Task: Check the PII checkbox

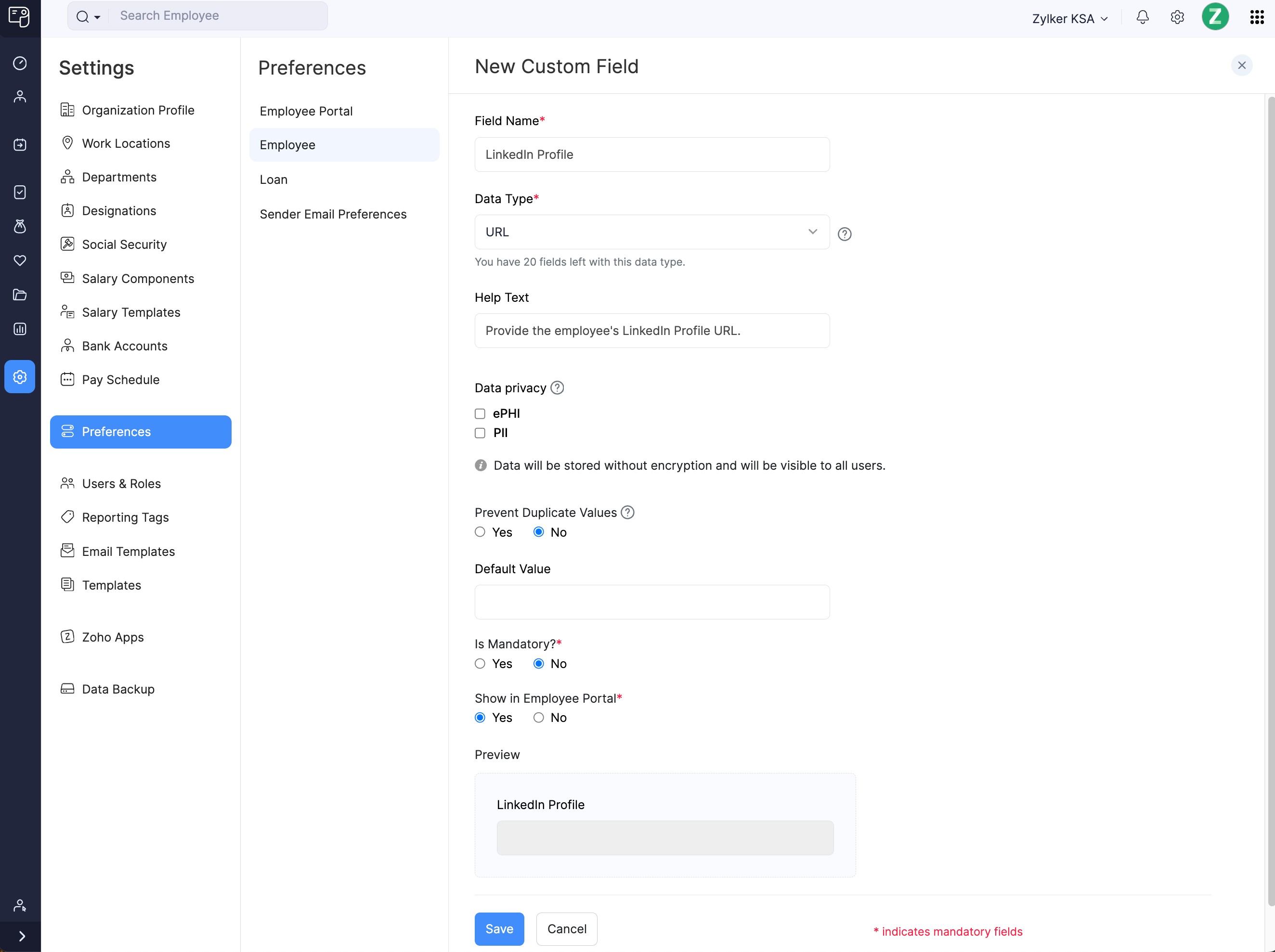Action: click(480, 433)
